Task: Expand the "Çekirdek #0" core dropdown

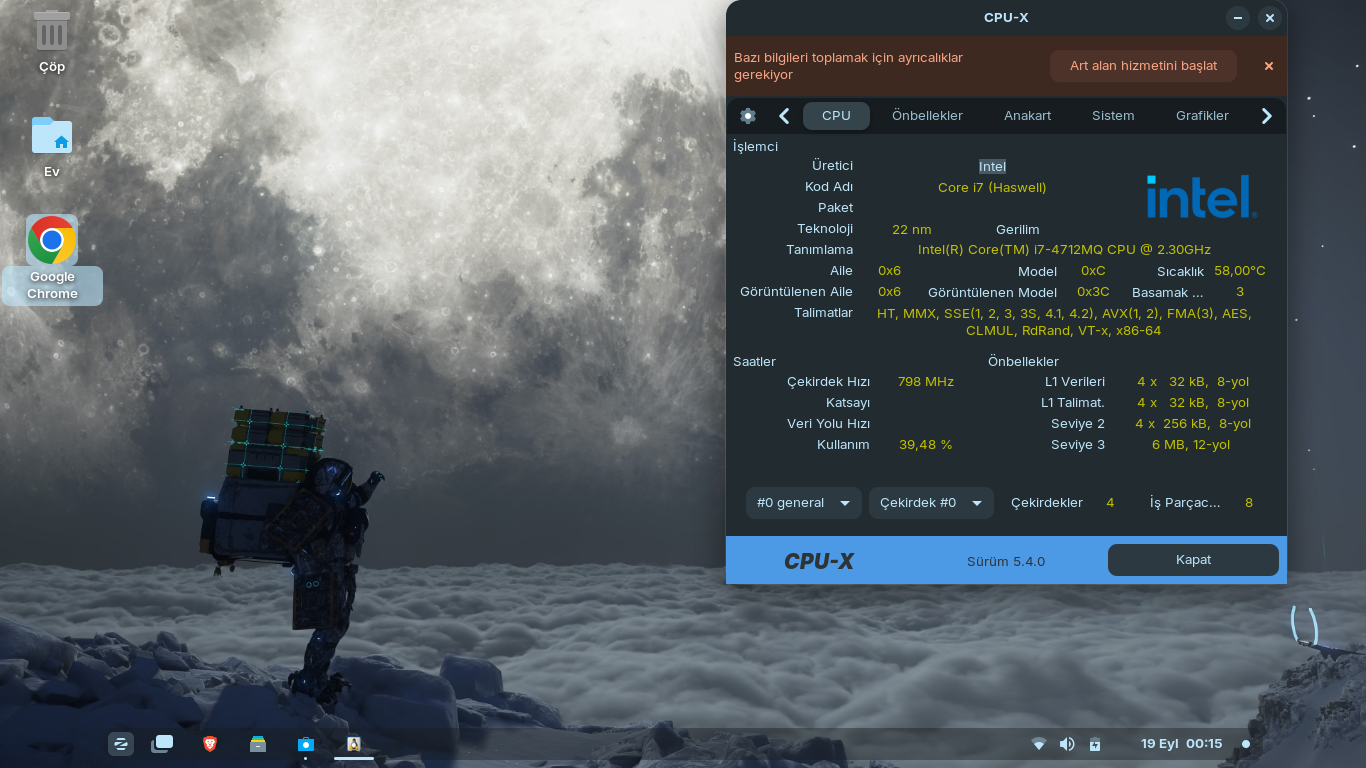Action: 930,503
